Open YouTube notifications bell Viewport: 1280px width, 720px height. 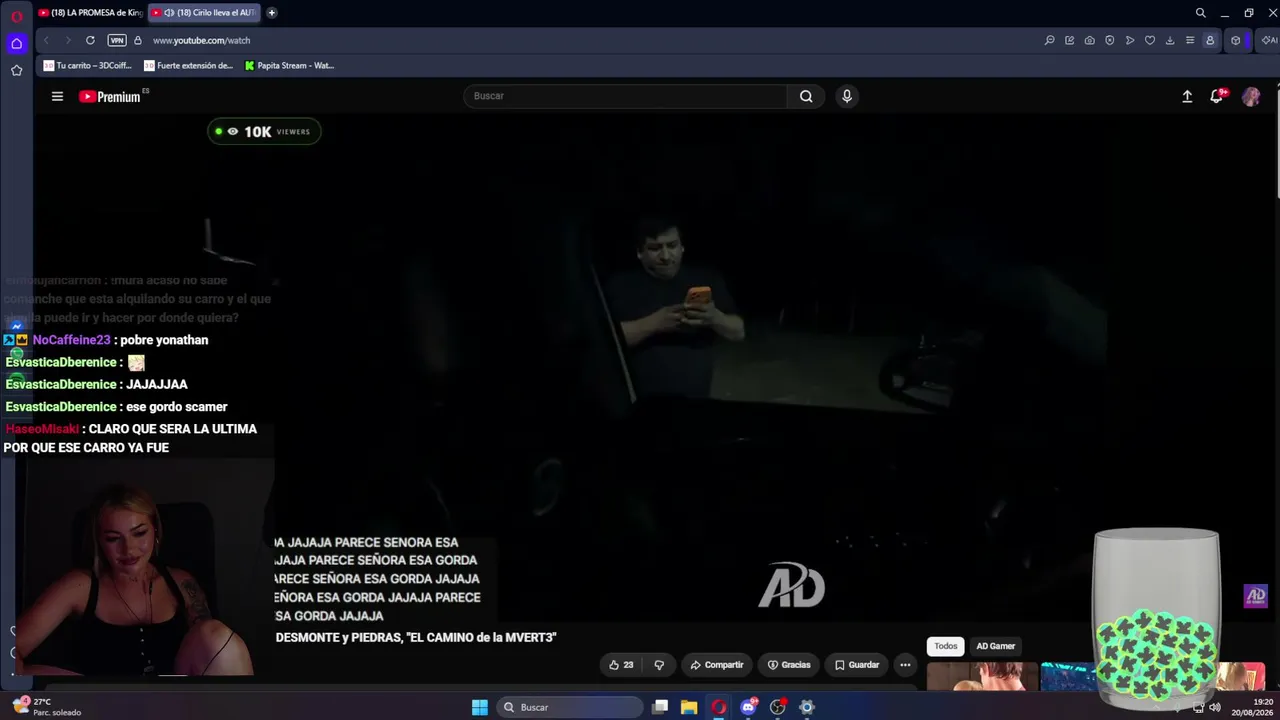1217,96
